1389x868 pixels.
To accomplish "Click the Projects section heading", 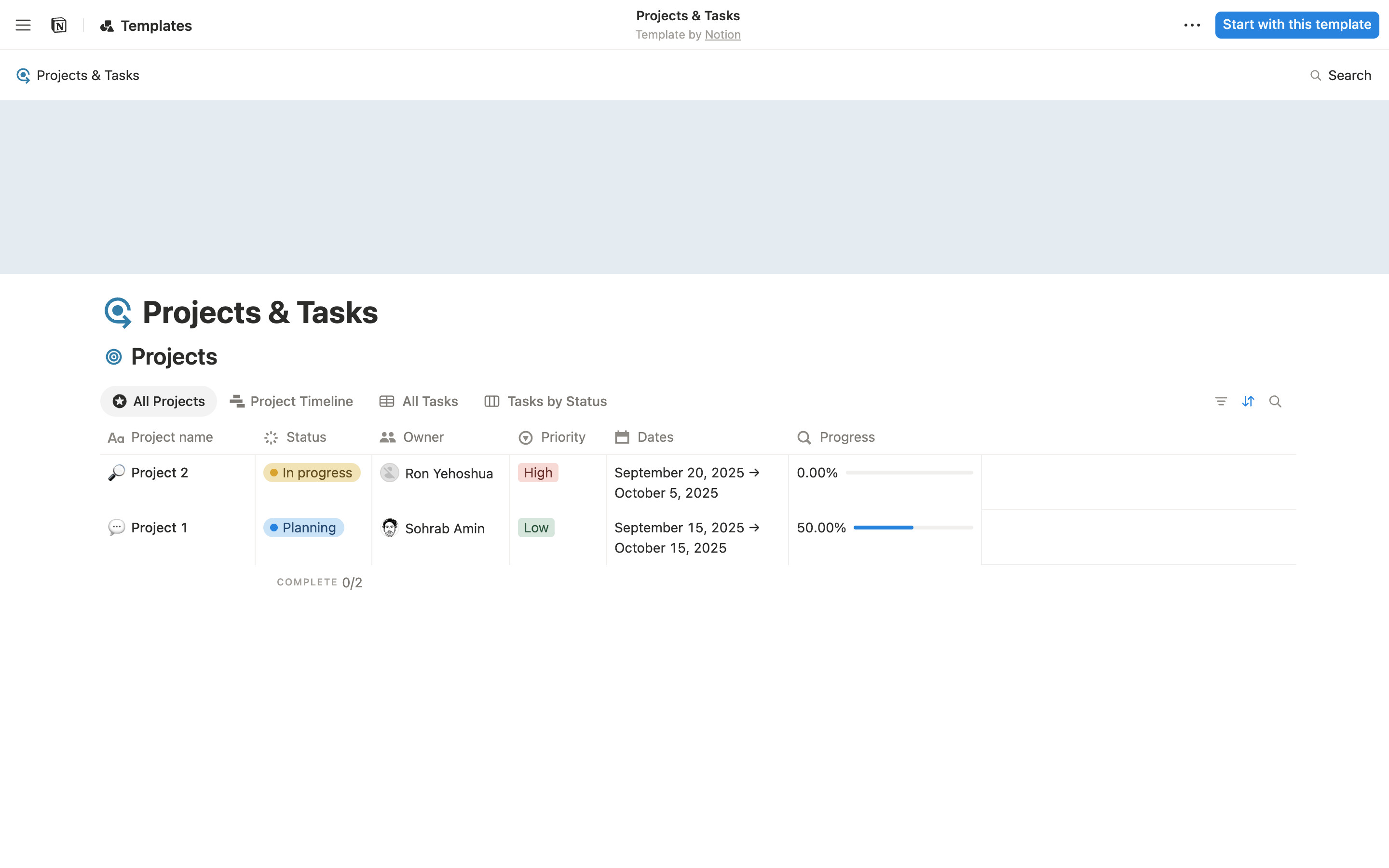I will pyautogui.click(x=174, y=357).
